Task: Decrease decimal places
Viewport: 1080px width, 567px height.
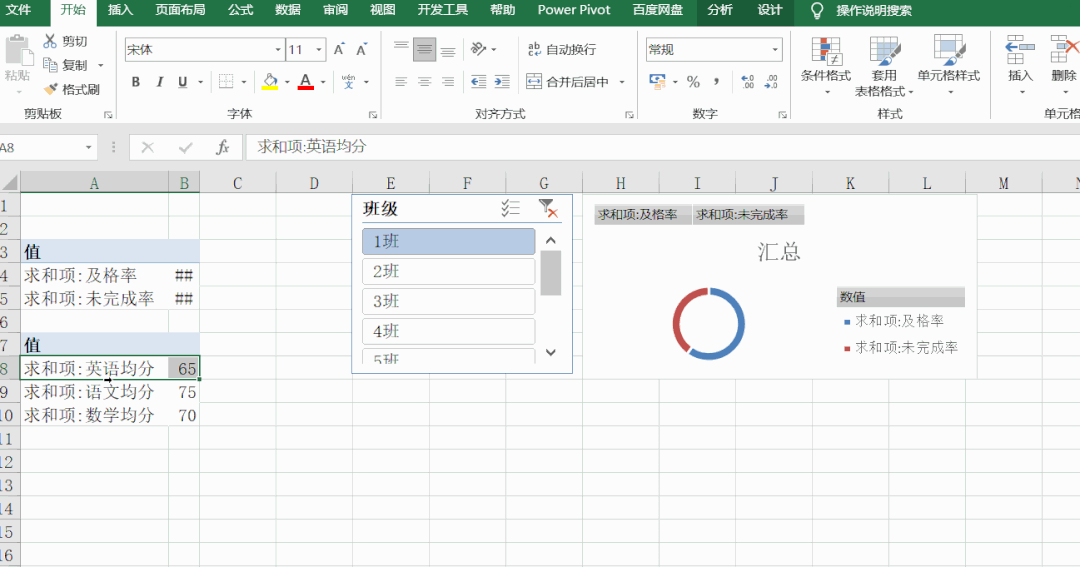Action: coord(771,82)
